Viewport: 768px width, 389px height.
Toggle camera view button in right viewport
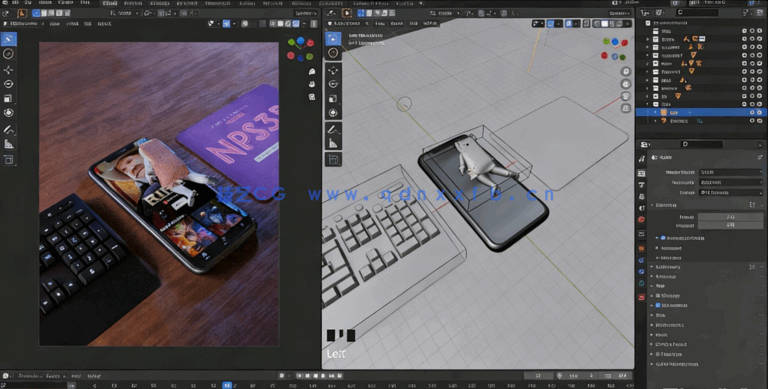click(x=625, y=97)
